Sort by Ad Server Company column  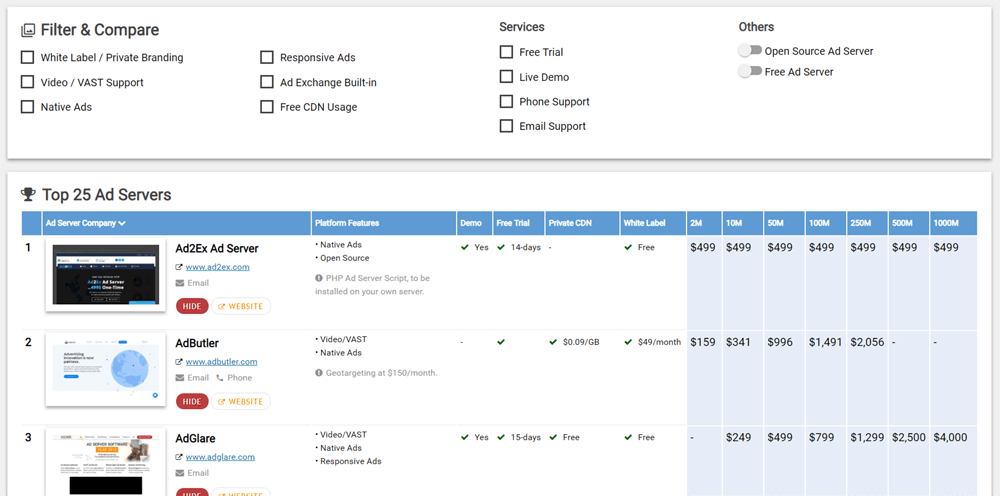click(x=177, y=223)
